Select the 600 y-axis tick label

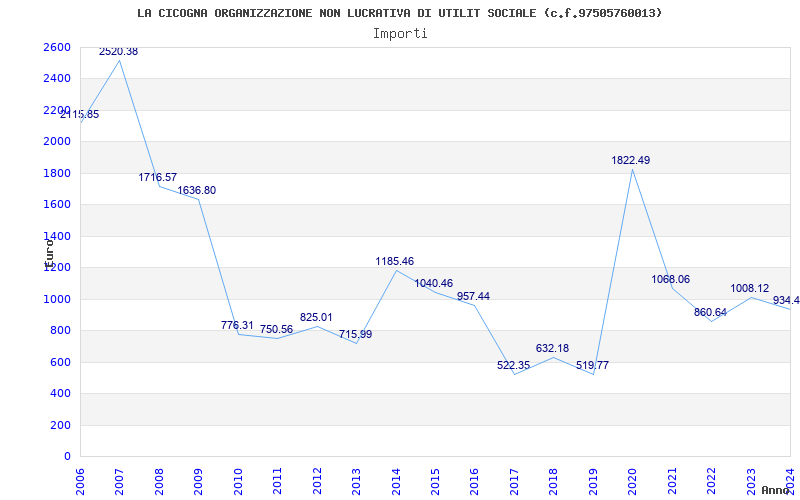click(61, 362)
